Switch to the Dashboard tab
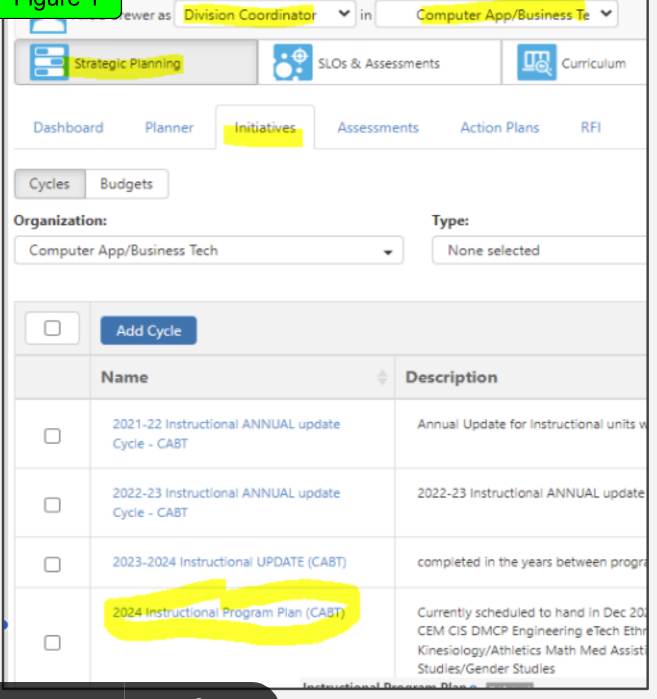This screenshot has width=657, height=699. [x=68, y=128]
